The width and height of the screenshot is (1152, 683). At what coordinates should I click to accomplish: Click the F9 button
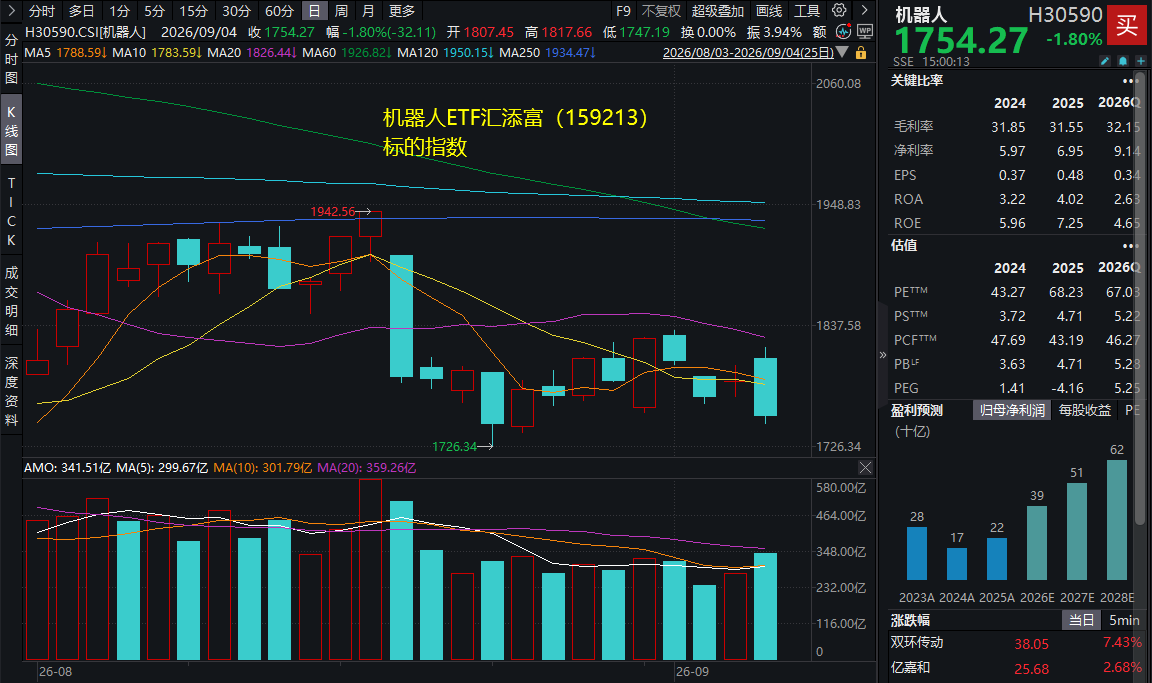pos(623,11)
